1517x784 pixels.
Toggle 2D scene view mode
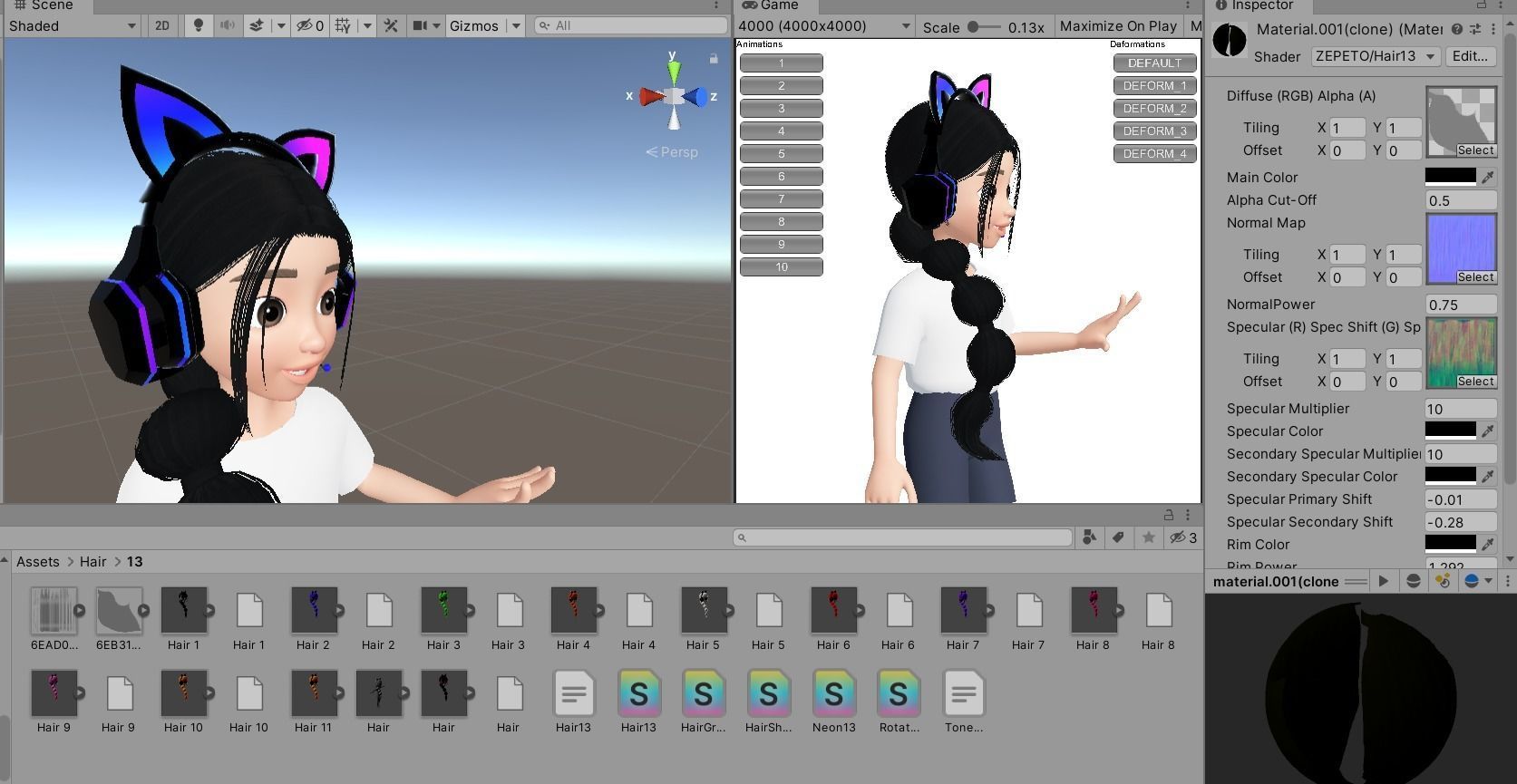coord(162,25)
